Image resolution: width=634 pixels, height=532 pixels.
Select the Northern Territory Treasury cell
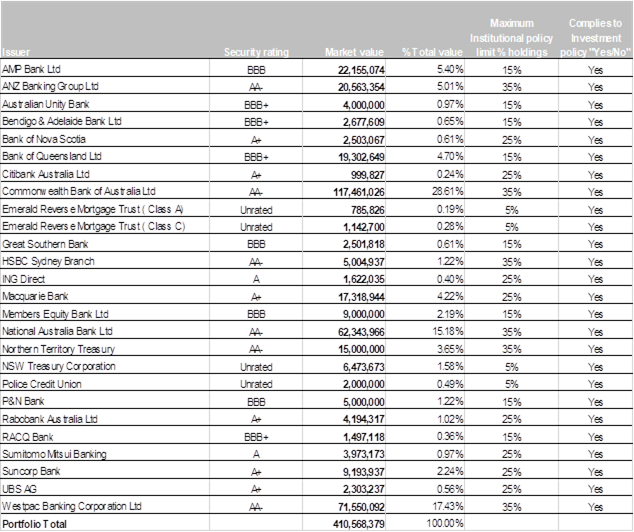pyautogui.click(x=59, y=348)
